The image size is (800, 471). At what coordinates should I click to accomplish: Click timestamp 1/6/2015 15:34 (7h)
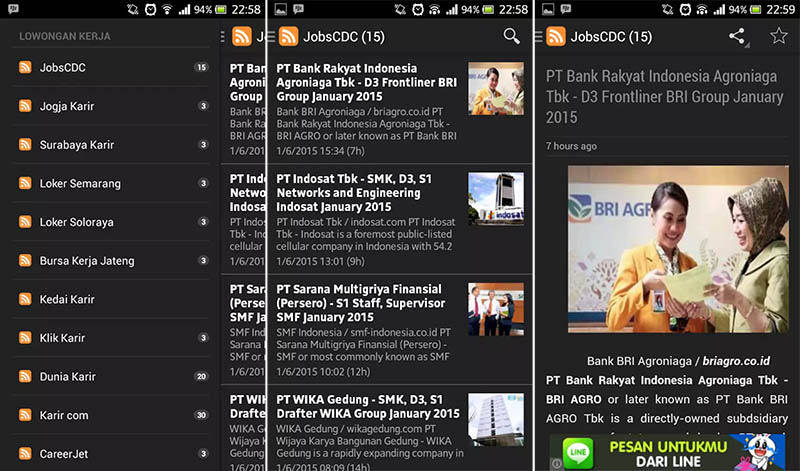320,151
